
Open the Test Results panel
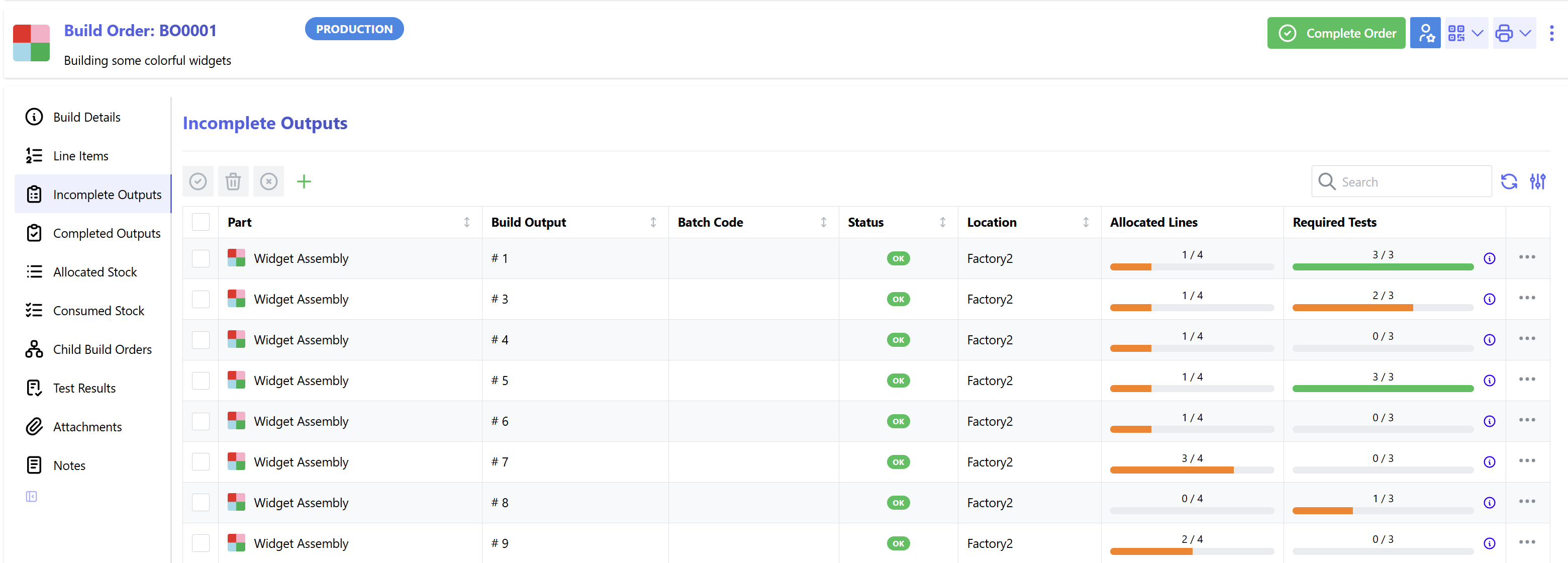[x=84, y=388]
